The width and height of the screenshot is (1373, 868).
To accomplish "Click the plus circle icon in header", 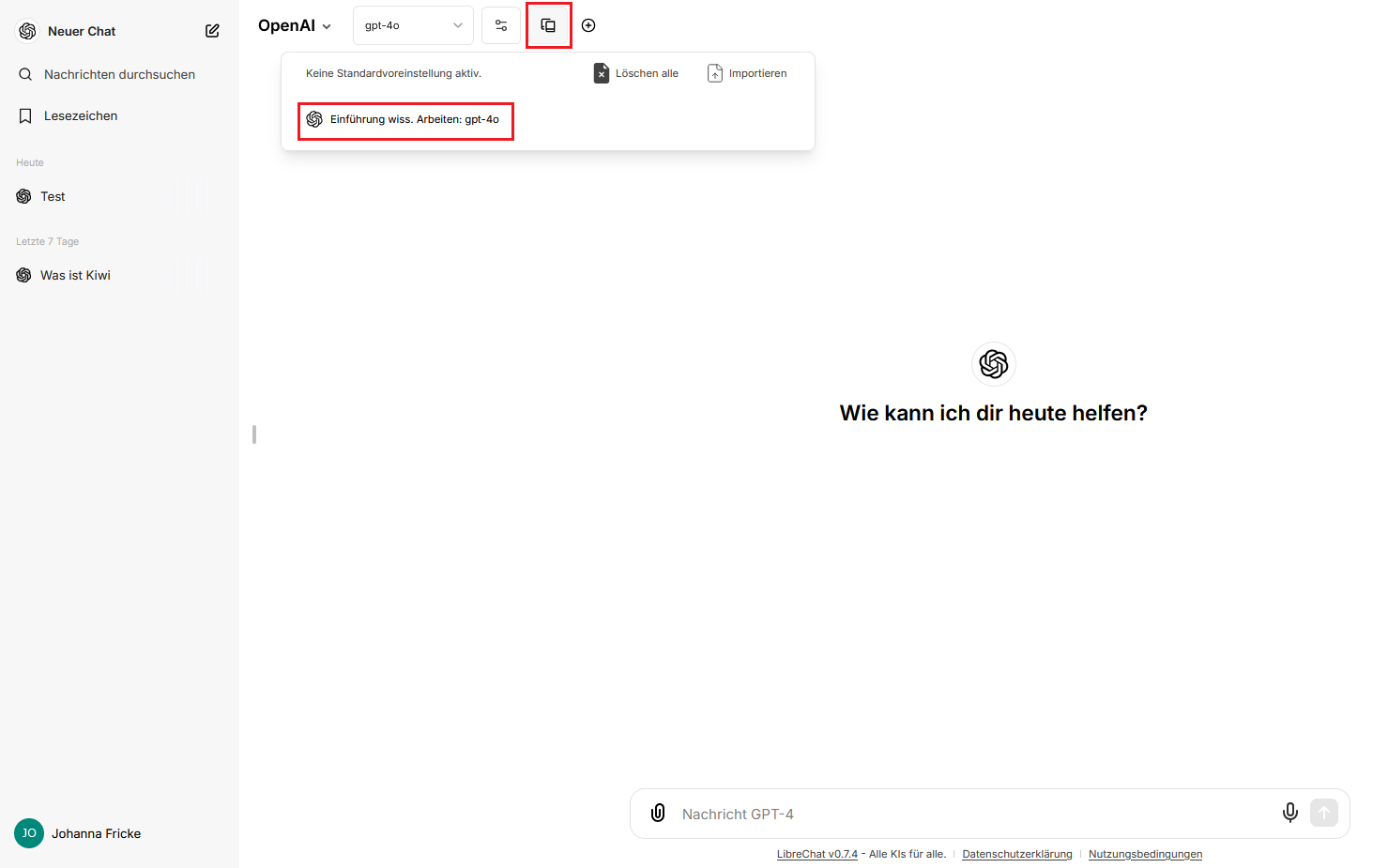I will pos(588,25).
